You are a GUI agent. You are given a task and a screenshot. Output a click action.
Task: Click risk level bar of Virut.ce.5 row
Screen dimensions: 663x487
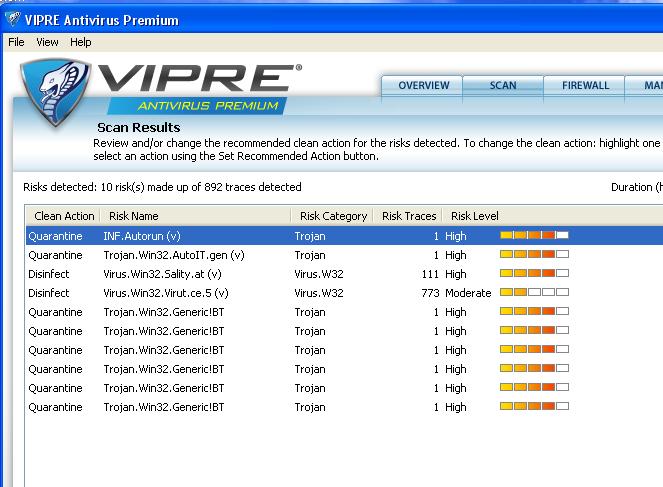534,292
